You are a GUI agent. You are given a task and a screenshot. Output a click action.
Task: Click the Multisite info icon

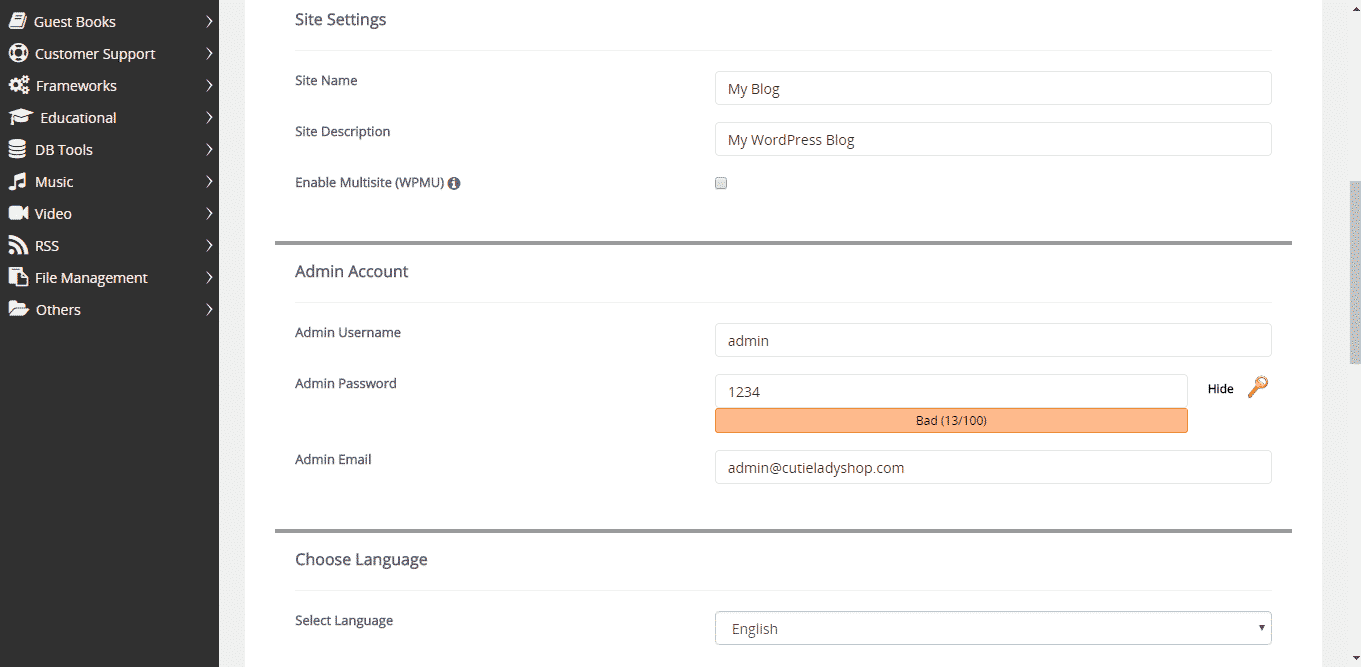click(454, 183)
